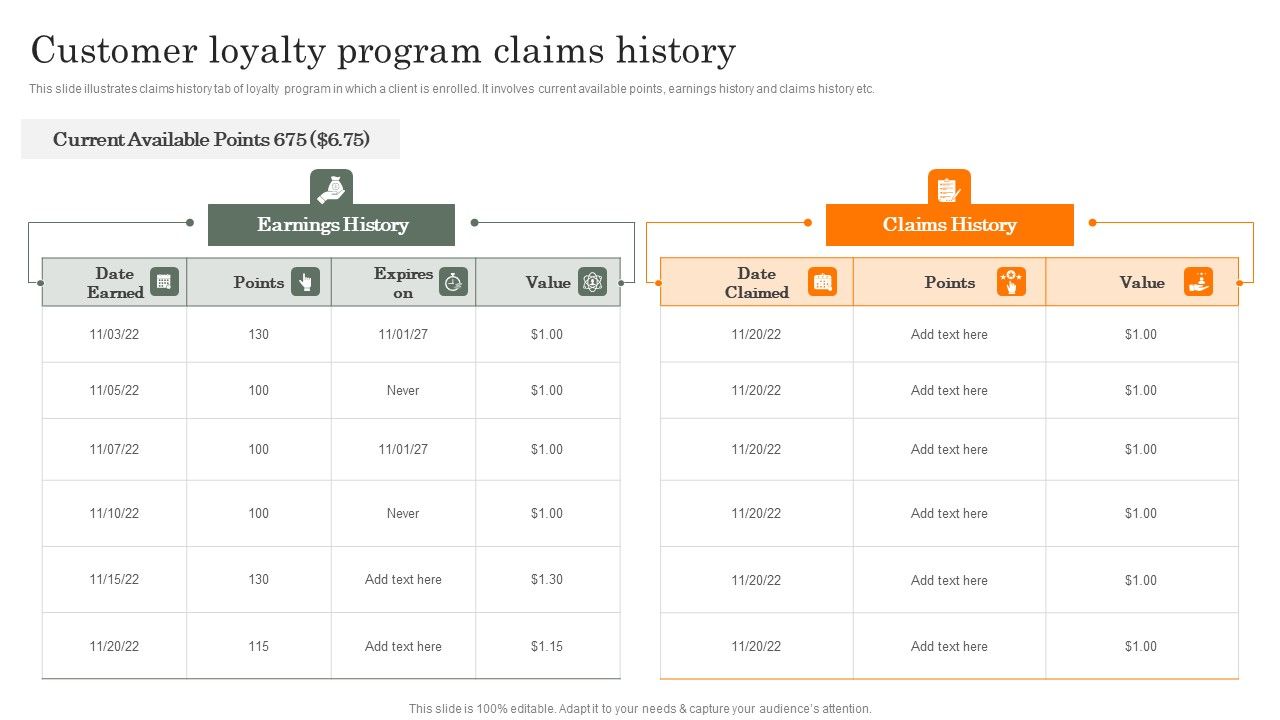The height and width of the screenshot is (720, 1280).
Task: Click Add text here in the 115 points row
Action: pos(403,646)
